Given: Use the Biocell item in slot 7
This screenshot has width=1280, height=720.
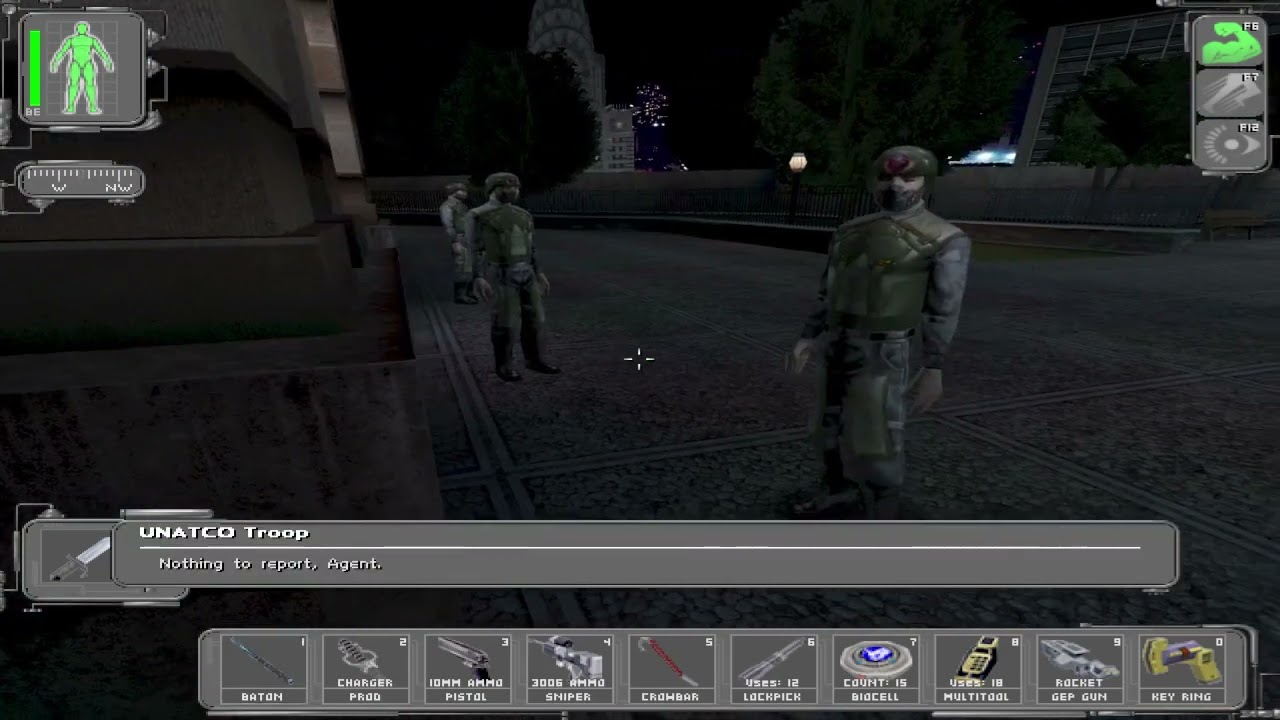Looking at the screenshot, I should click(874, 668).
